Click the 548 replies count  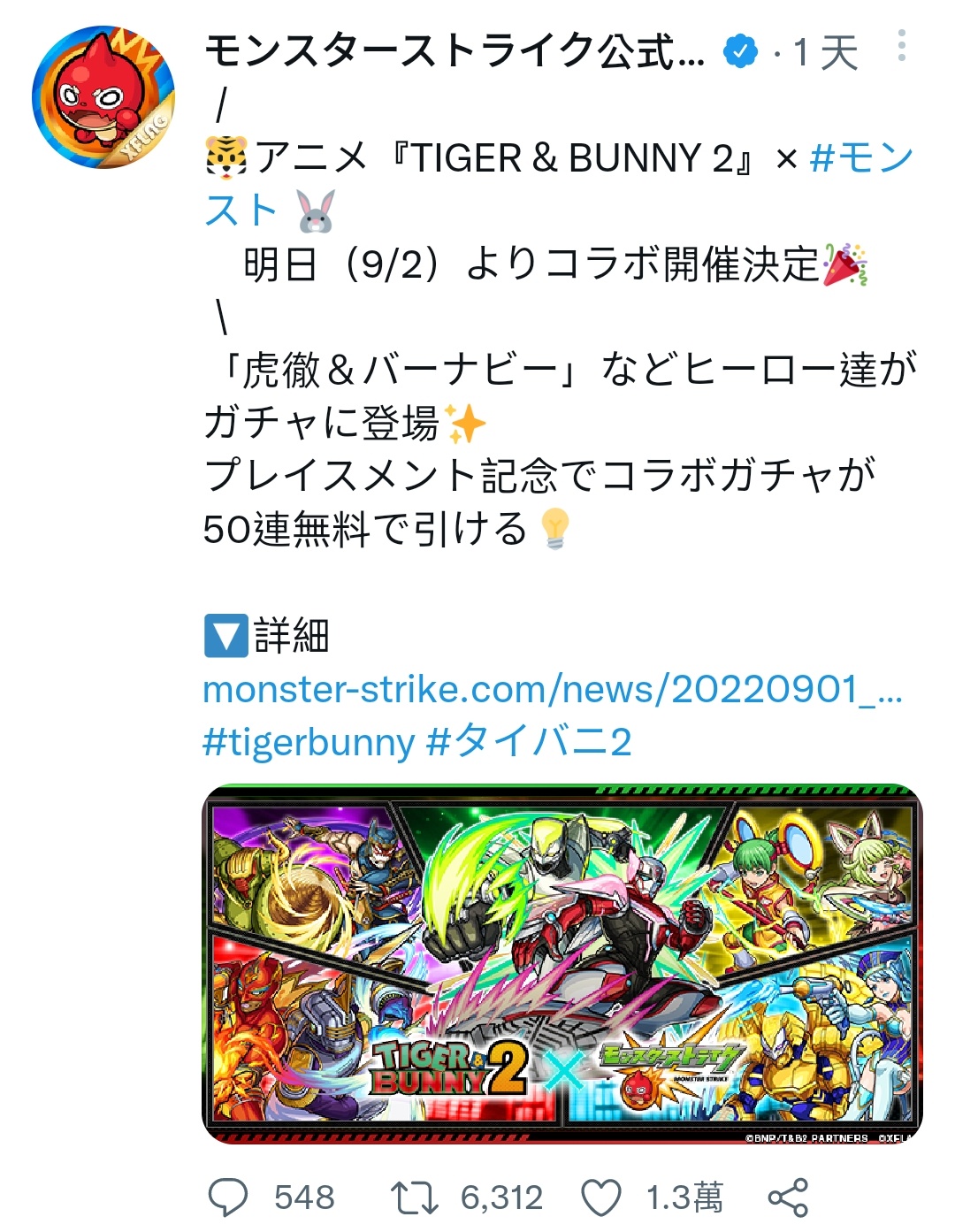pos(304,1198)
